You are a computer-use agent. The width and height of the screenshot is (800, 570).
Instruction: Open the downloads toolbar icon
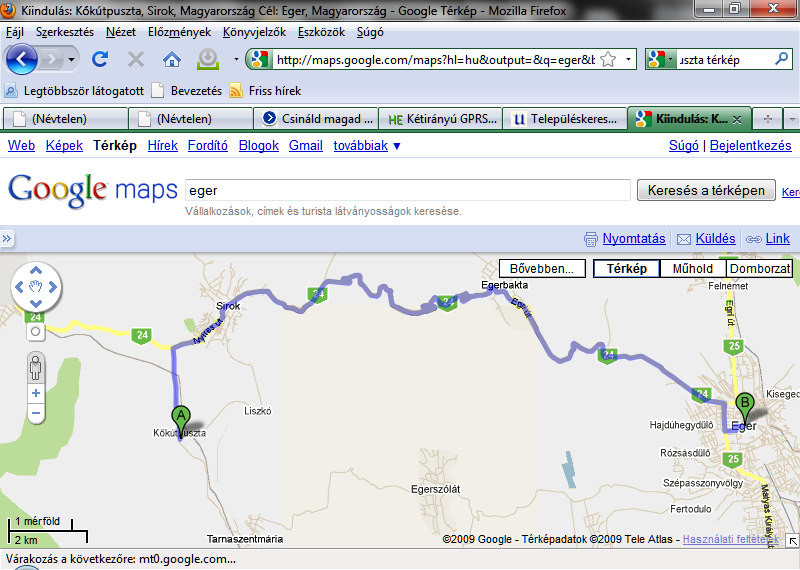pos(208,59)
